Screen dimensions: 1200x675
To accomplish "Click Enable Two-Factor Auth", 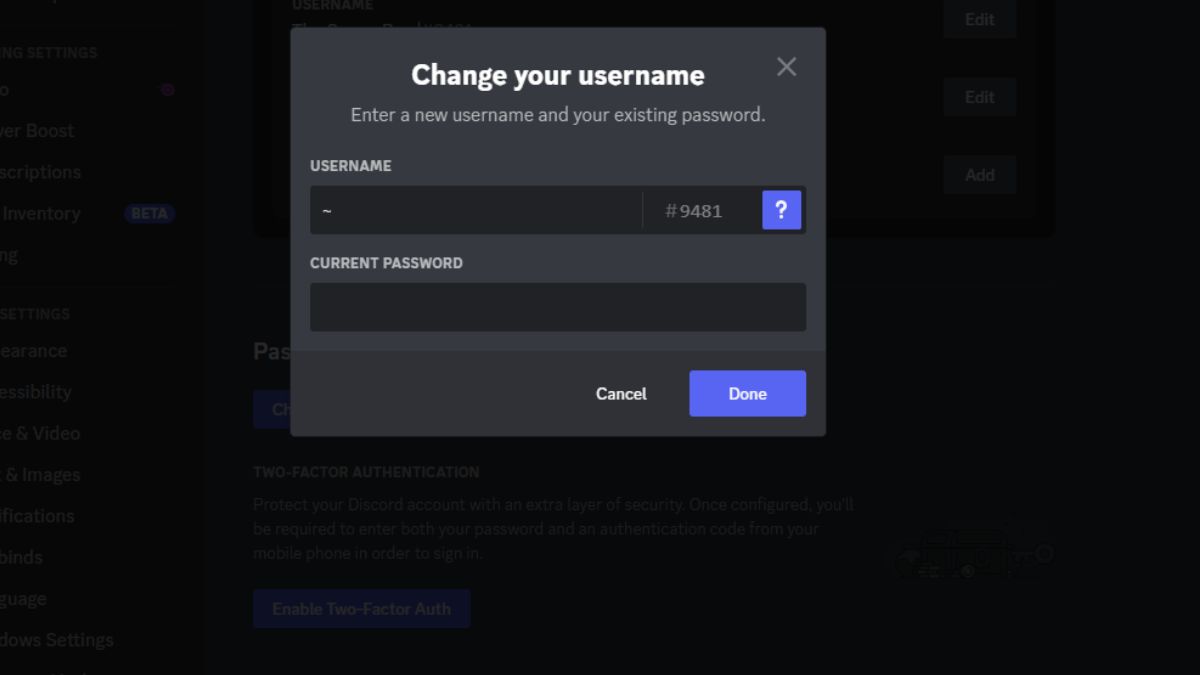I will pyautogui.click(x=361, y=608).
